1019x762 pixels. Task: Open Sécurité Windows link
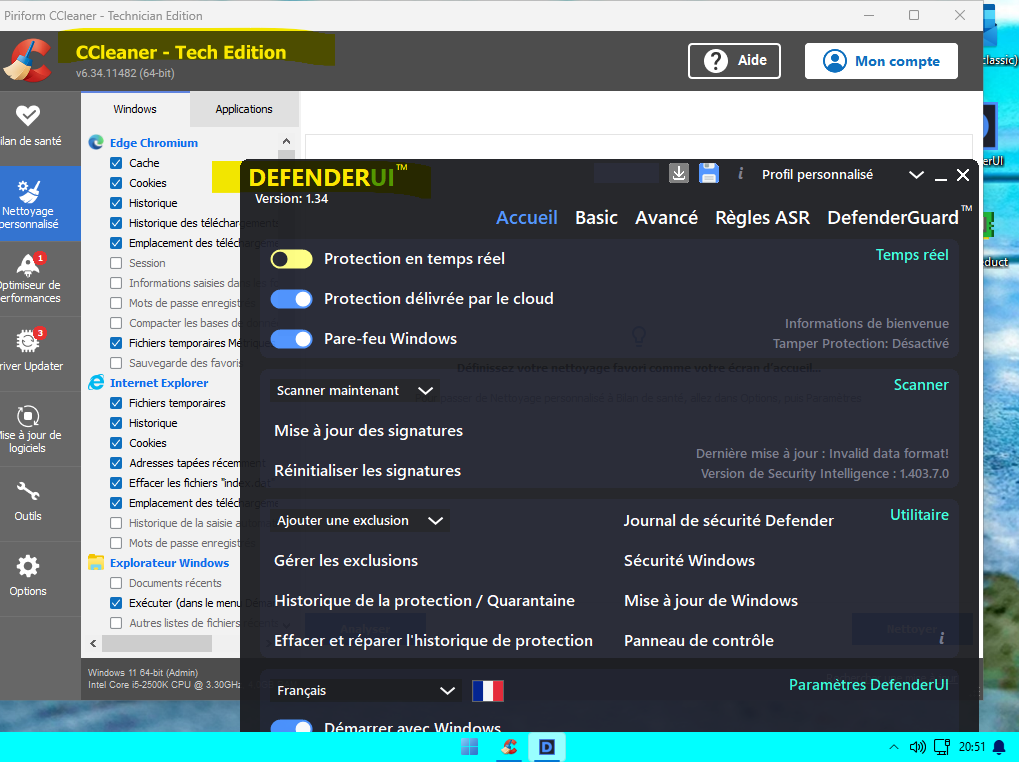point(689,561)
